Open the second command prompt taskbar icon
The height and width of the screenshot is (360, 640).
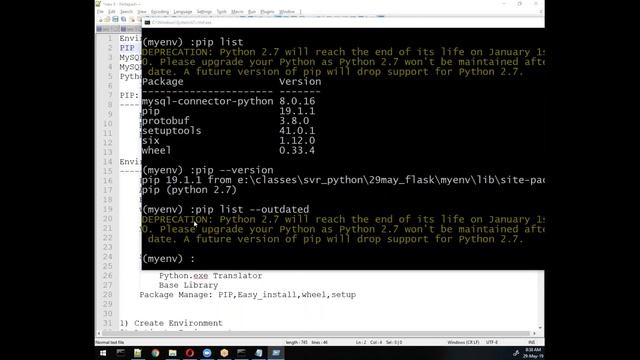click(x=242, y=353)
